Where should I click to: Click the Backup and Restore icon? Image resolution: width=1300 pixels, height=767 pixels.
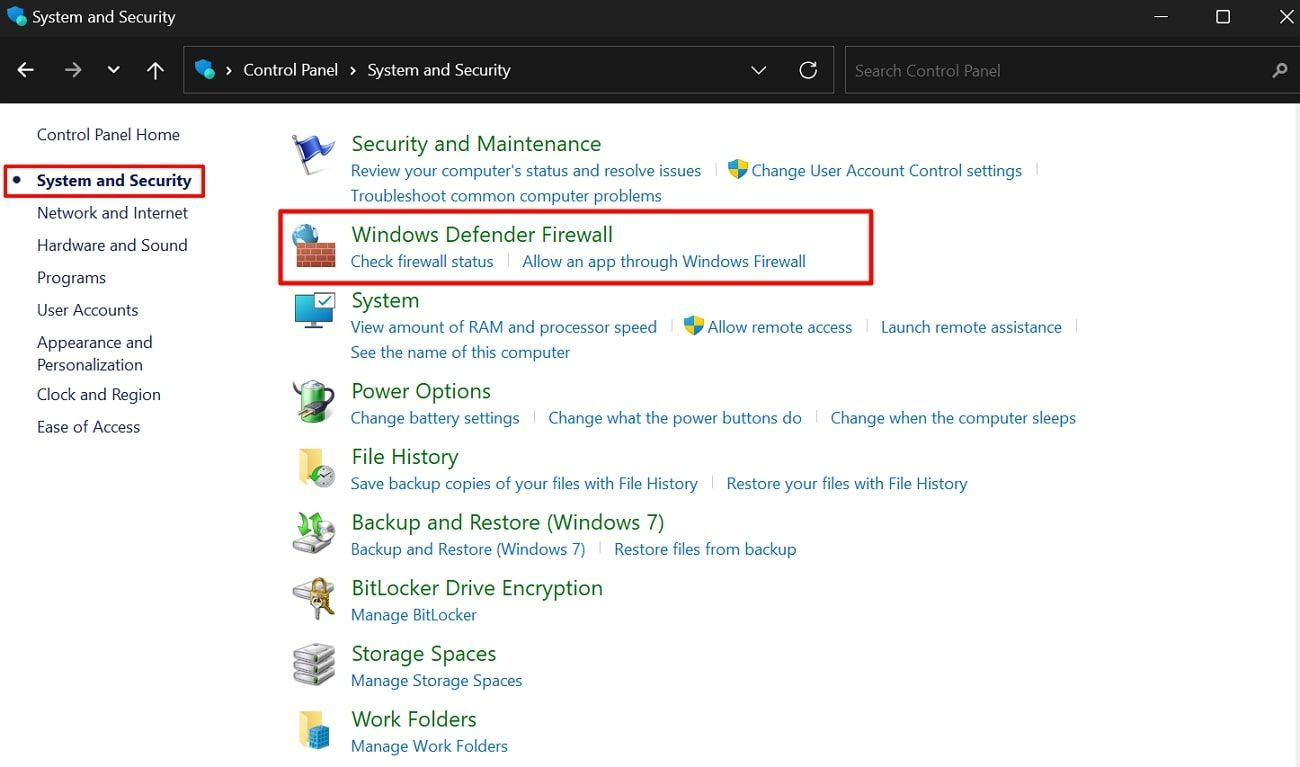click(x=313, y=532)
